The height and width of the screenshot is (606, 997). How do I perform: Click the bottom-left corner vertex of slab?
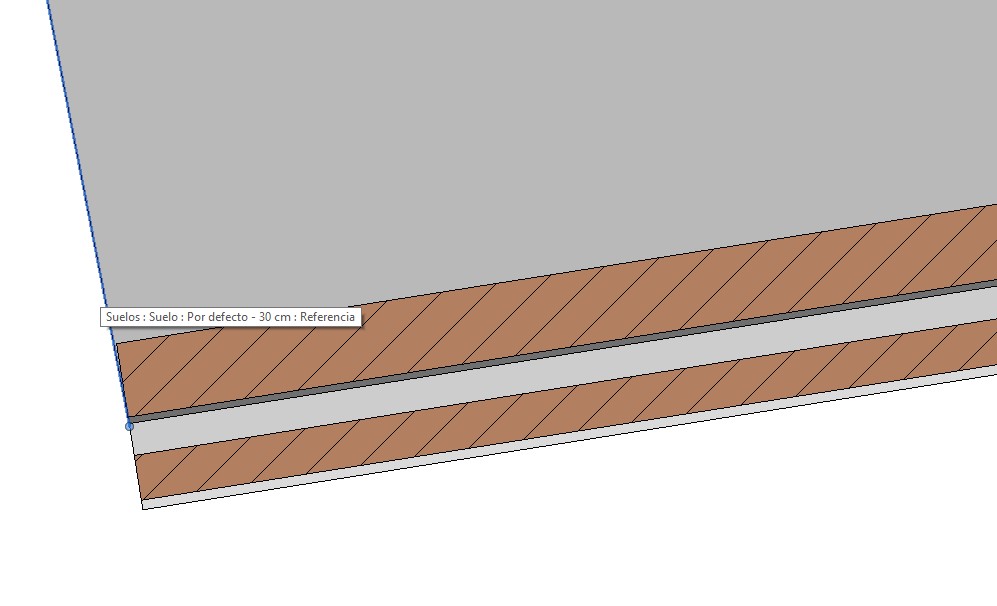tap(143, 508)
